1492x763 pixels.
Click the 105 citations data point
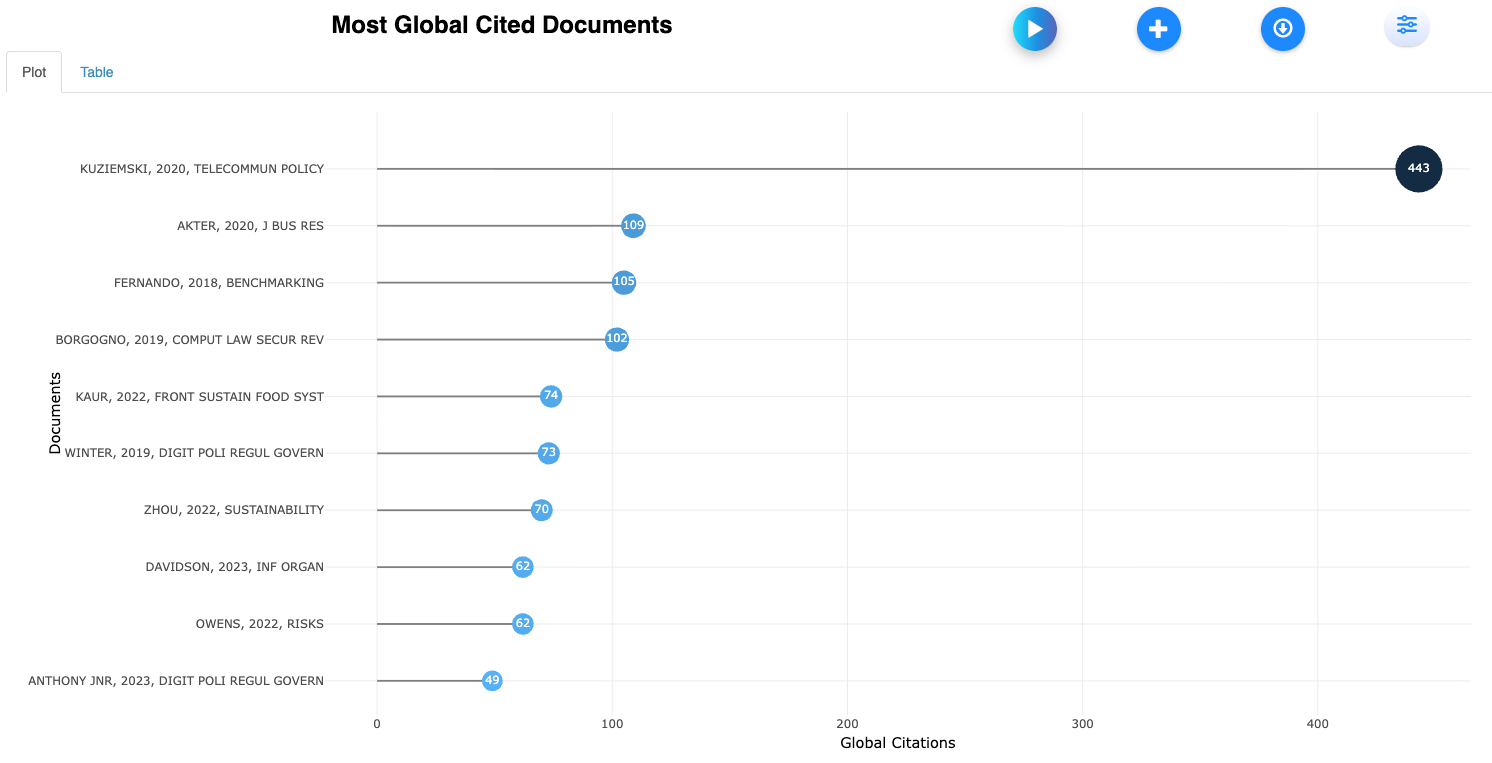point(624,283)
